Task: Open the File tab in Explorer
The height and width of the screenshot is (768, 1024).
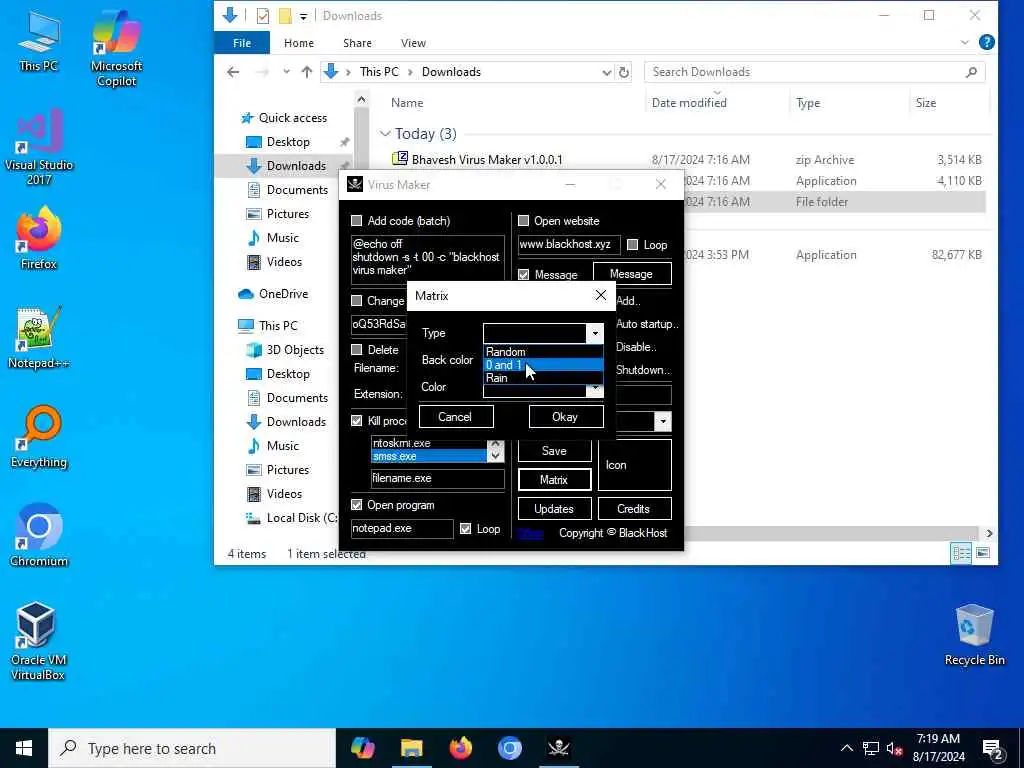Action: click(242, 43)
